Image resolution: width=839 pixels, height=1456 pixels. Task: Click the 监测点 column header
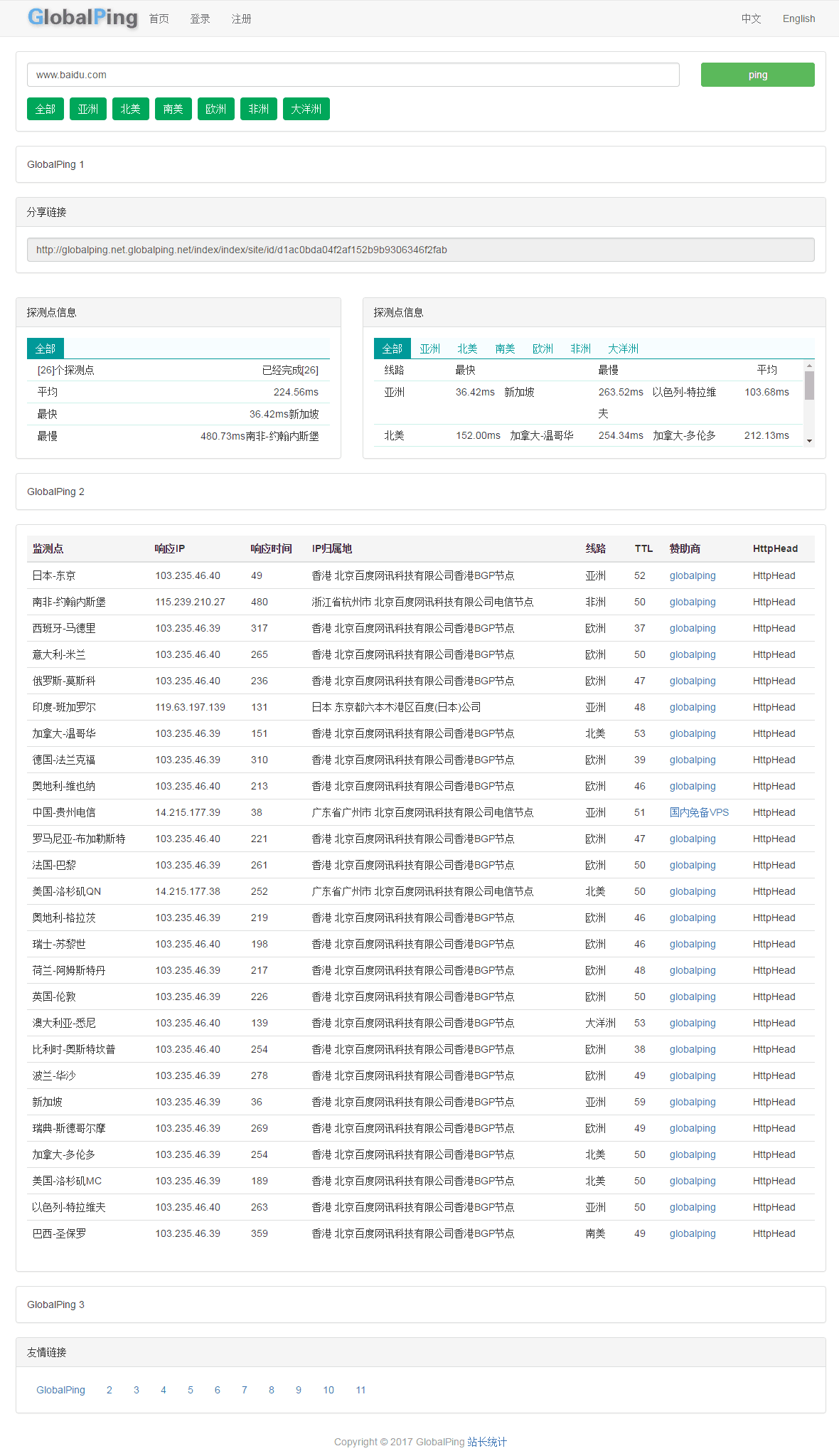pos(48,548)
